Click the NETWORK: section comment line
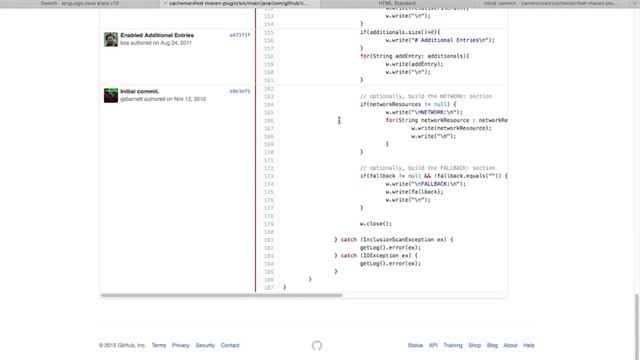This screenshot has height=360, width=640. [426, 96]
